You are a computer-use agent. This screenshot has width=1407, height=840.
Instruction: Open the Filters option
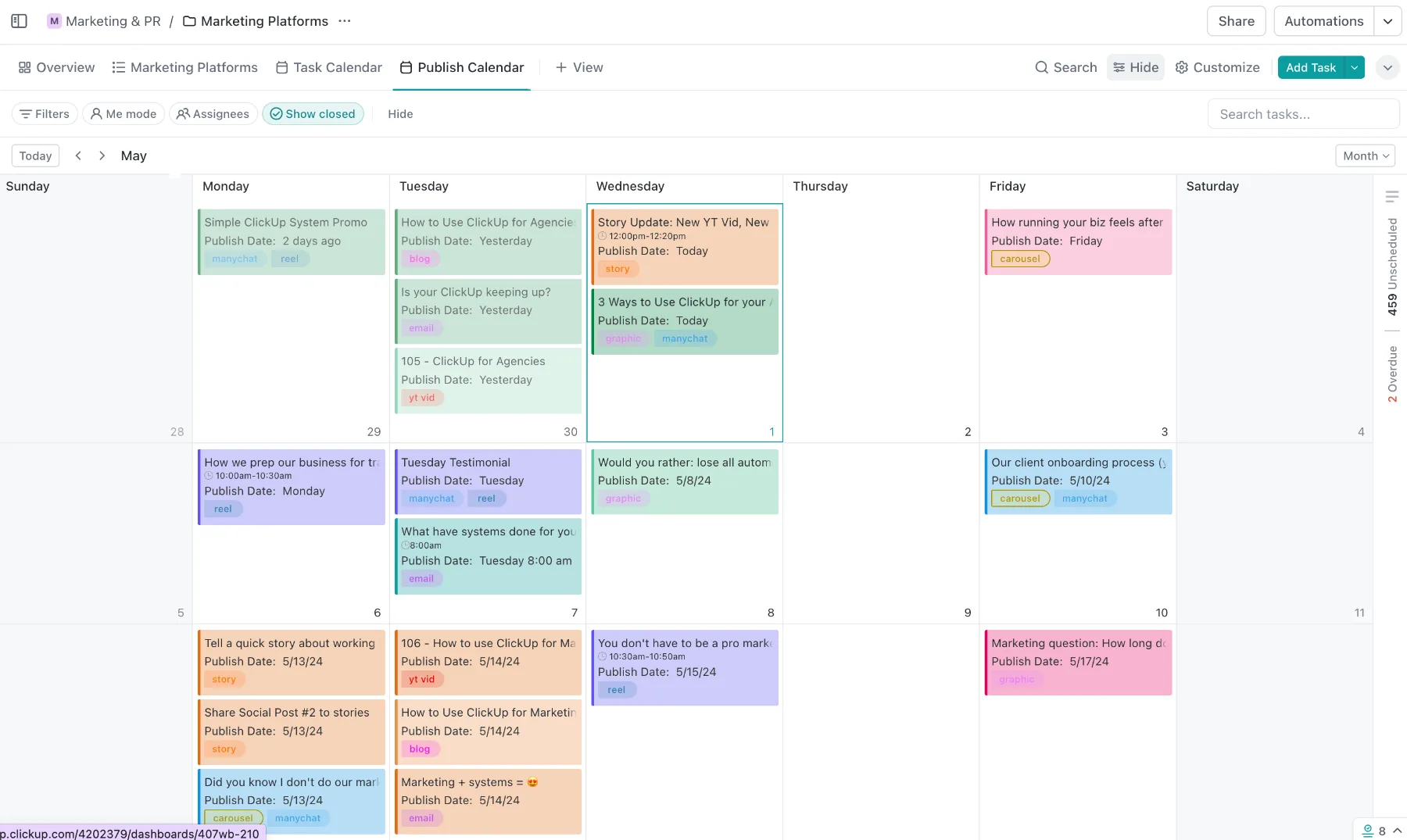point(45,114)
